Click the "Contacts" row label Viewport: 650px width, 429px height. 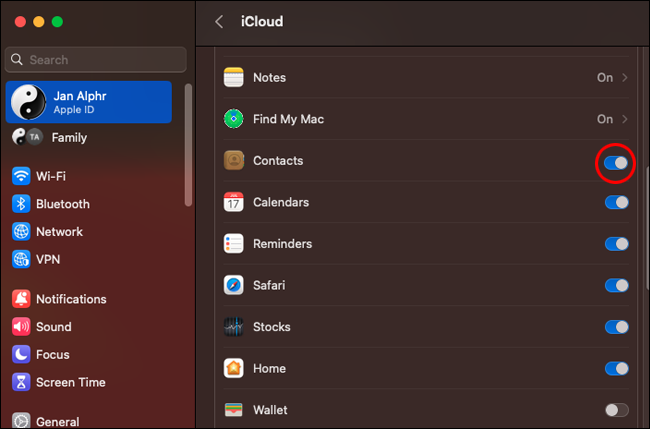(x=278, y=160)
